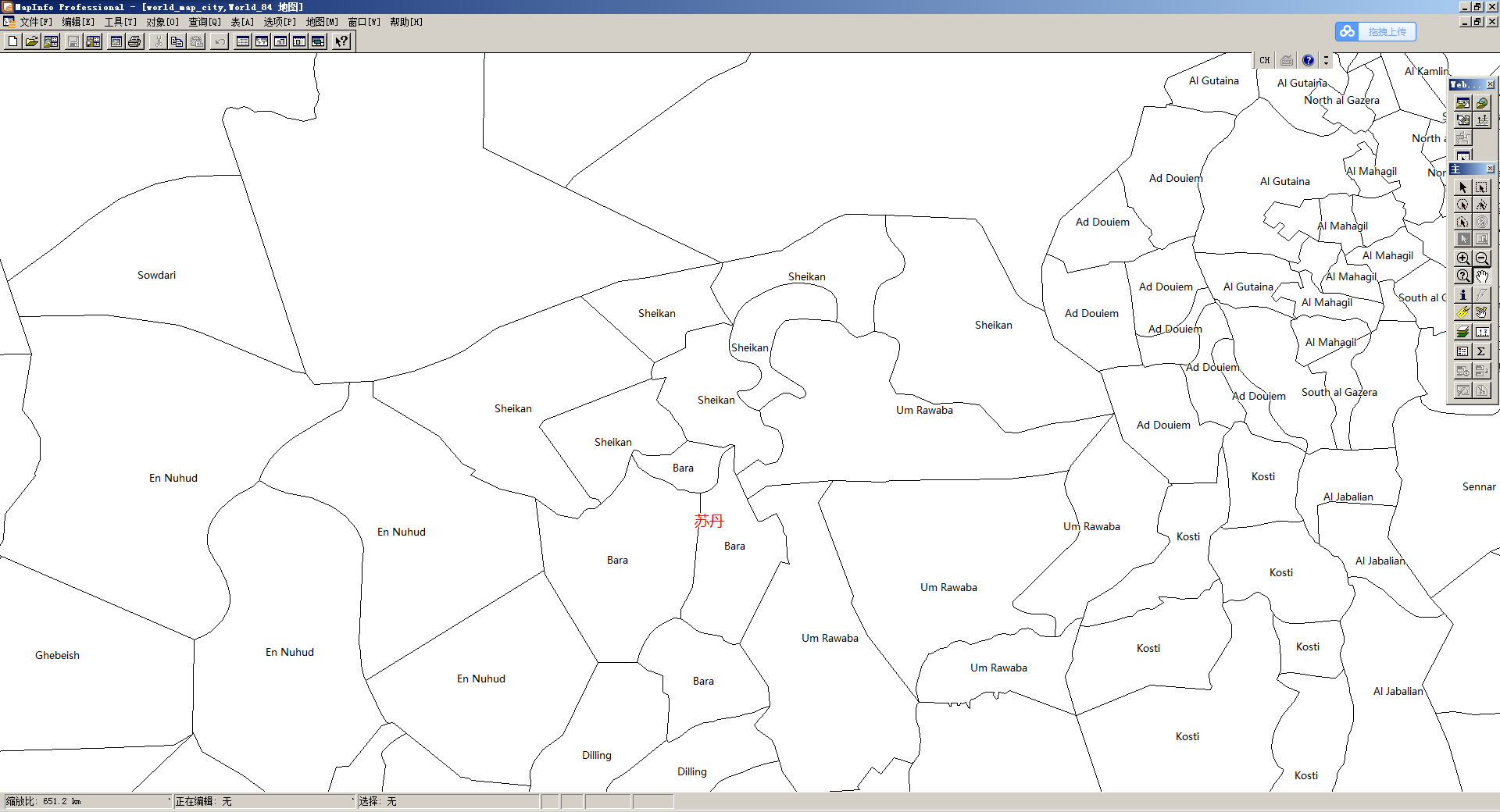Image resolution: width=1500 pixels, height=812 pixels.
Task: Activate the context Help pointer tool
Action: 341,41
